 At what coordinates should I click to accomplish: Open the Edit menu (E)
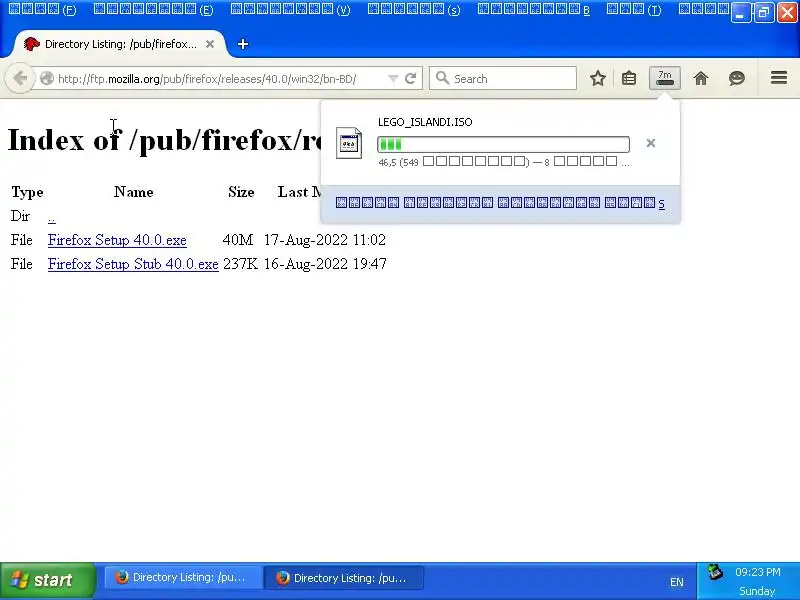click(x=154, y=9)
